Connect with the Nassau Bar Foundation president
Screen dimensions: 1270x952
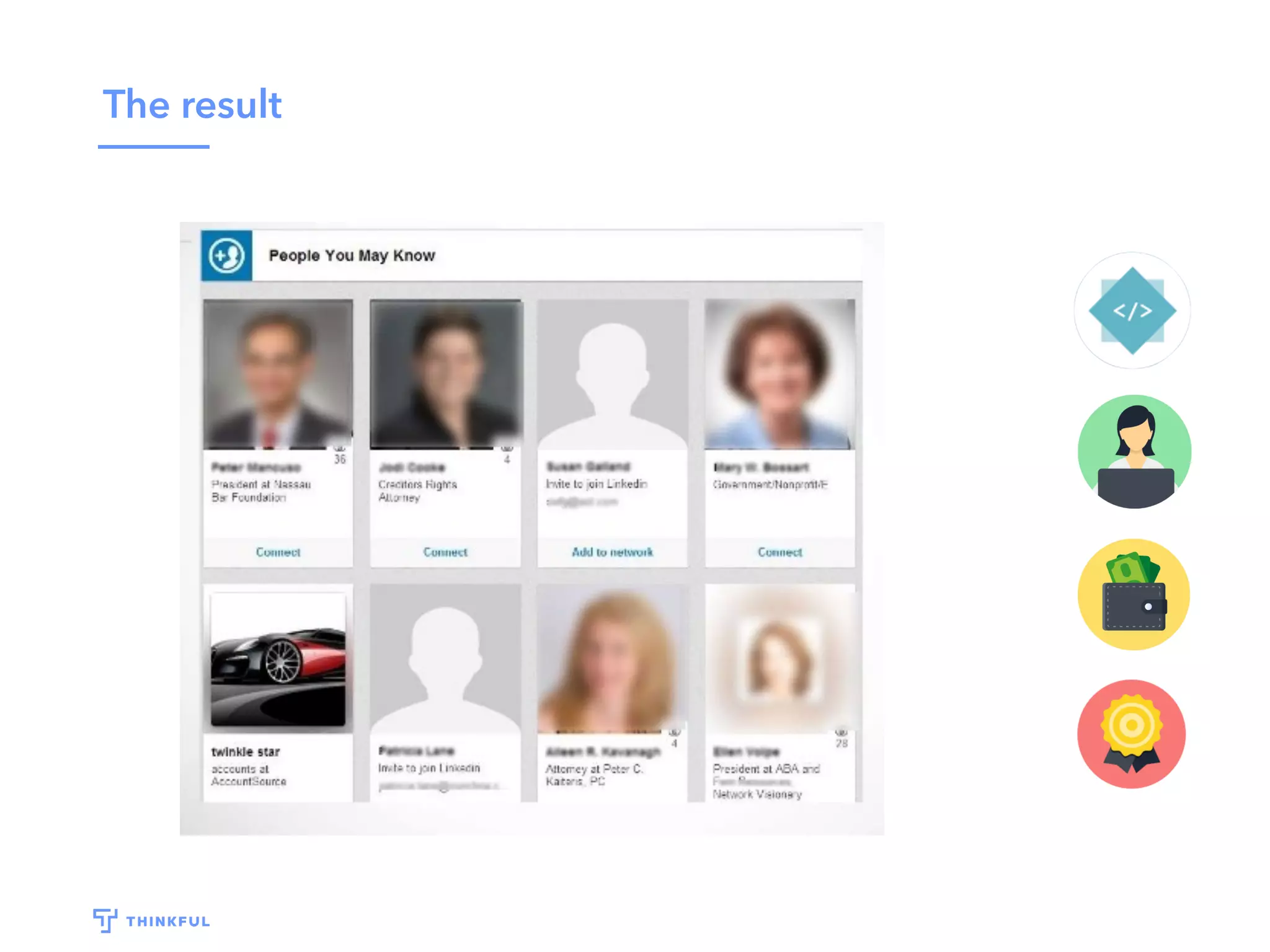[x=278, y=552]
